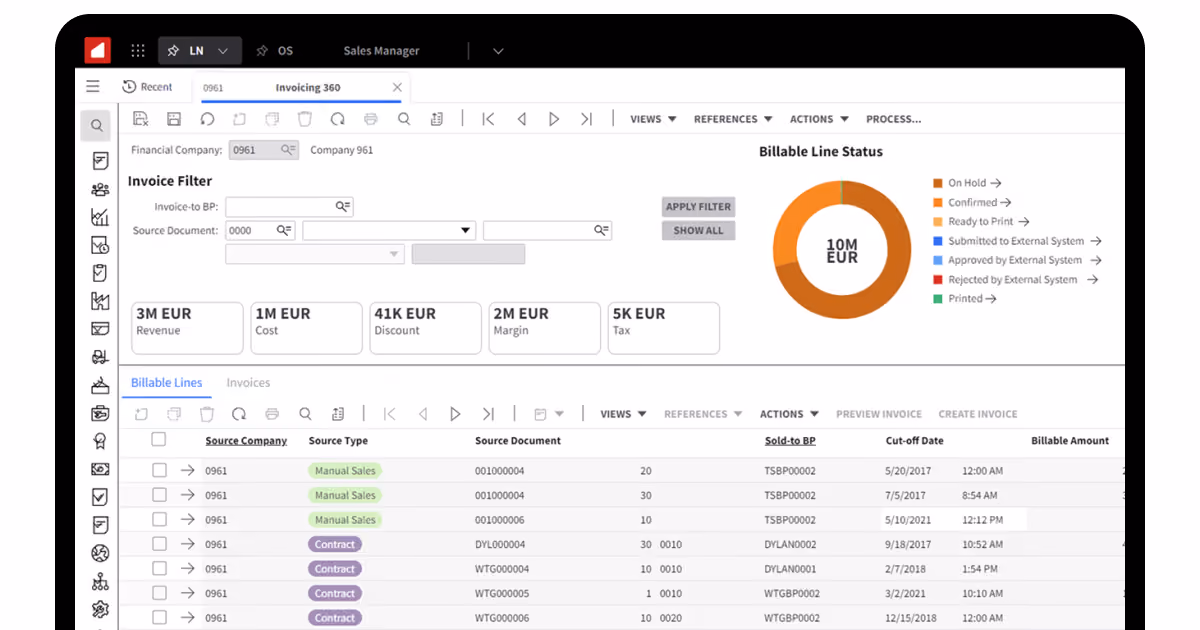Select the Invoicing 360 tab
1200x630 pixels.
click(301, 88)
